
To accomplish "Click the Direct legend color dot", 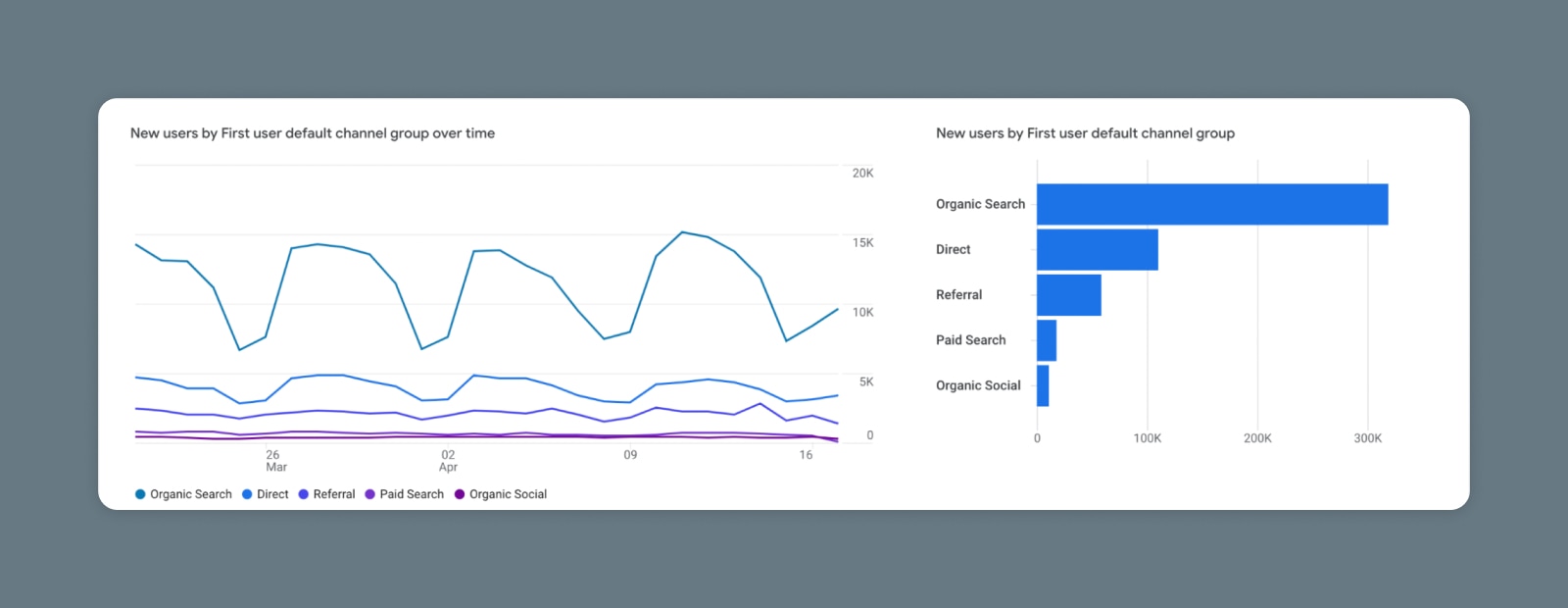I will click(x=247, y=494).
